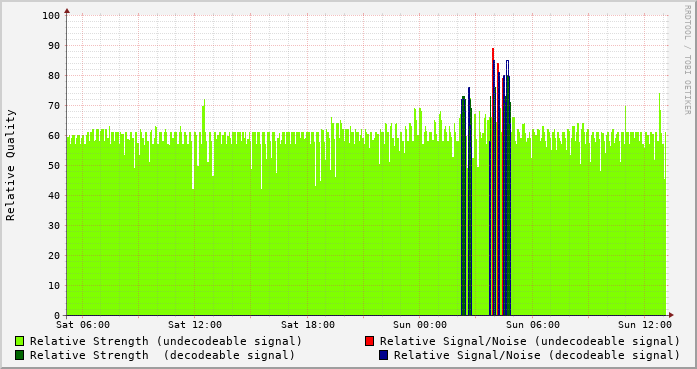Select the Sat 18:00 time axis label
697x369 pixels.
[308, 325]
